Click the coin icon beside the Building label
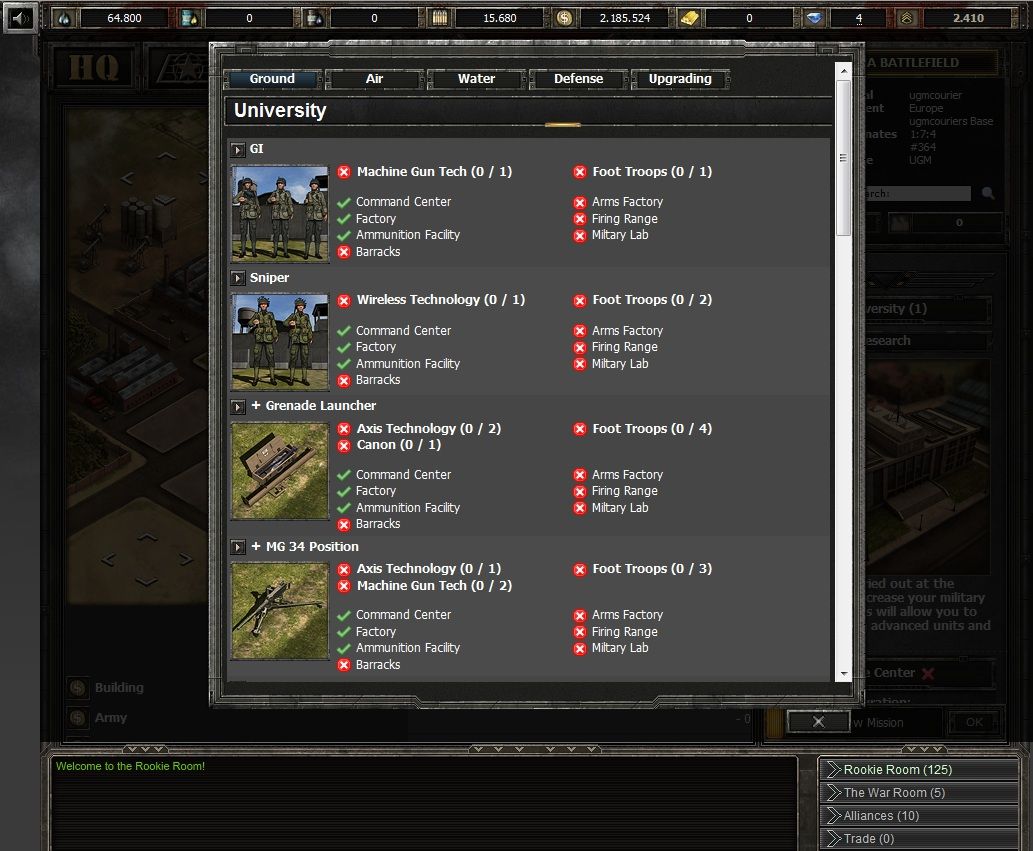The width and height of the screenshot is (1033, 851). pos(77,688)
